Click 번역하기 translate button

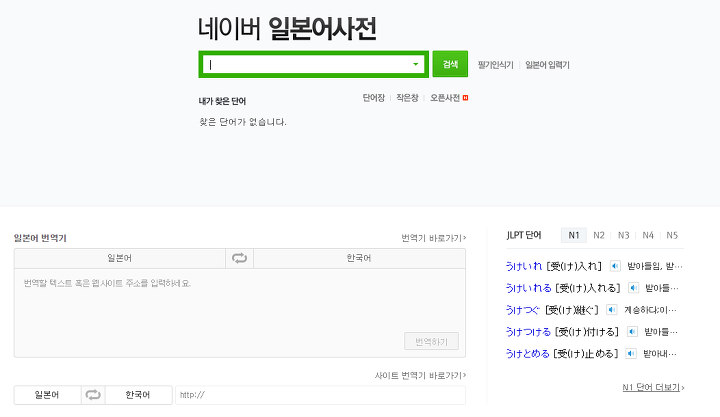(x=431, y=341)
